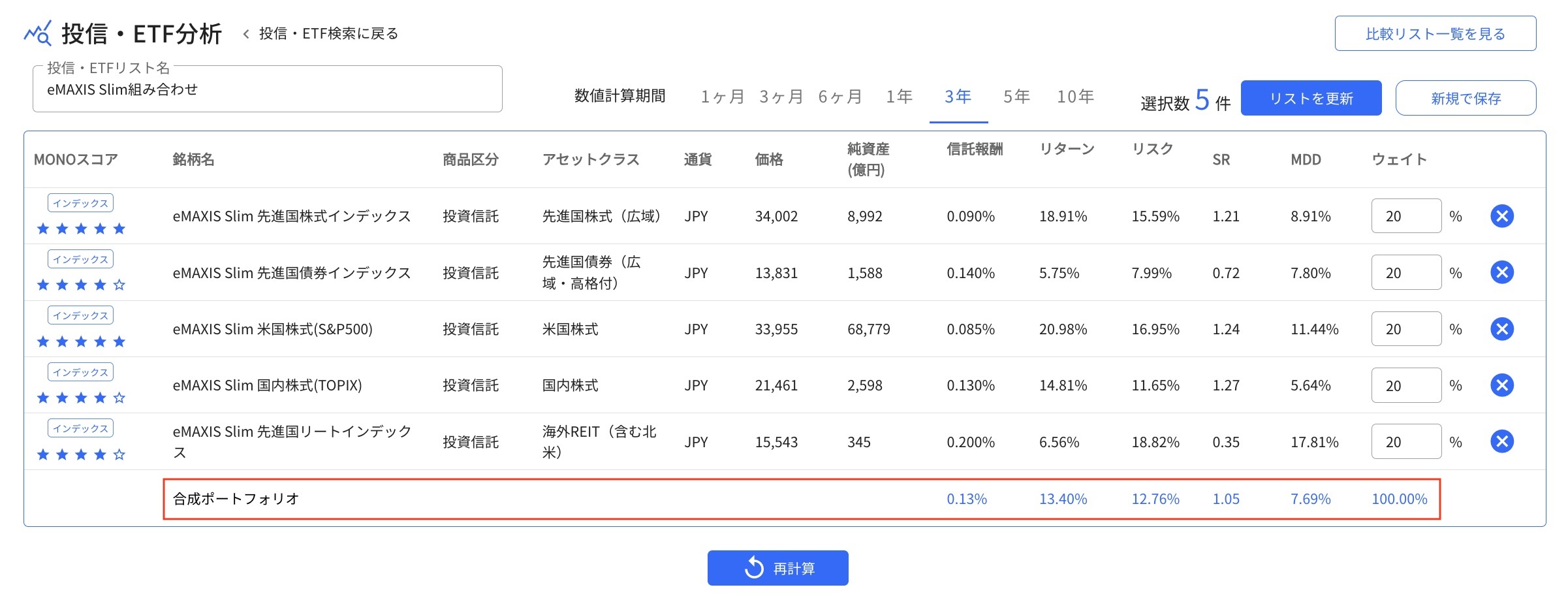1568x615 pixels.
Task: Click the 再計算 recalculate button
Action: (x=778, y=568)
